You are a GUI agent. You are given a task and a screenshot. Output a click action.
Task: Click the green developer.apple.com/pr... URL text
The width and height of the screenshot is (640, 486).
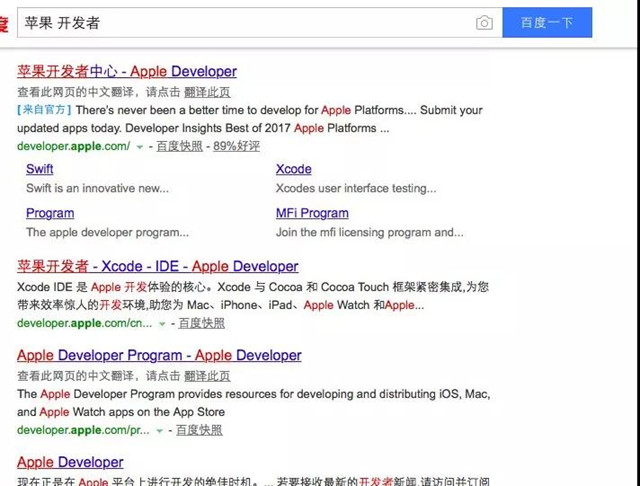[83, 430]
